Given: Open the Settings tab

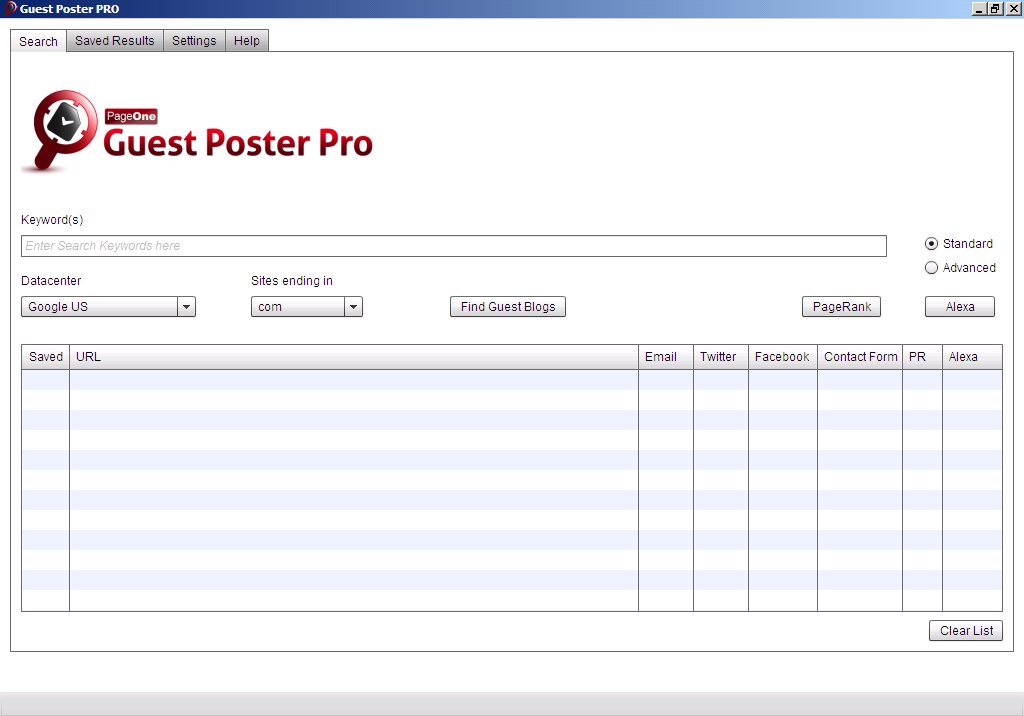Looking at the screenshot, I should [194, 41].
